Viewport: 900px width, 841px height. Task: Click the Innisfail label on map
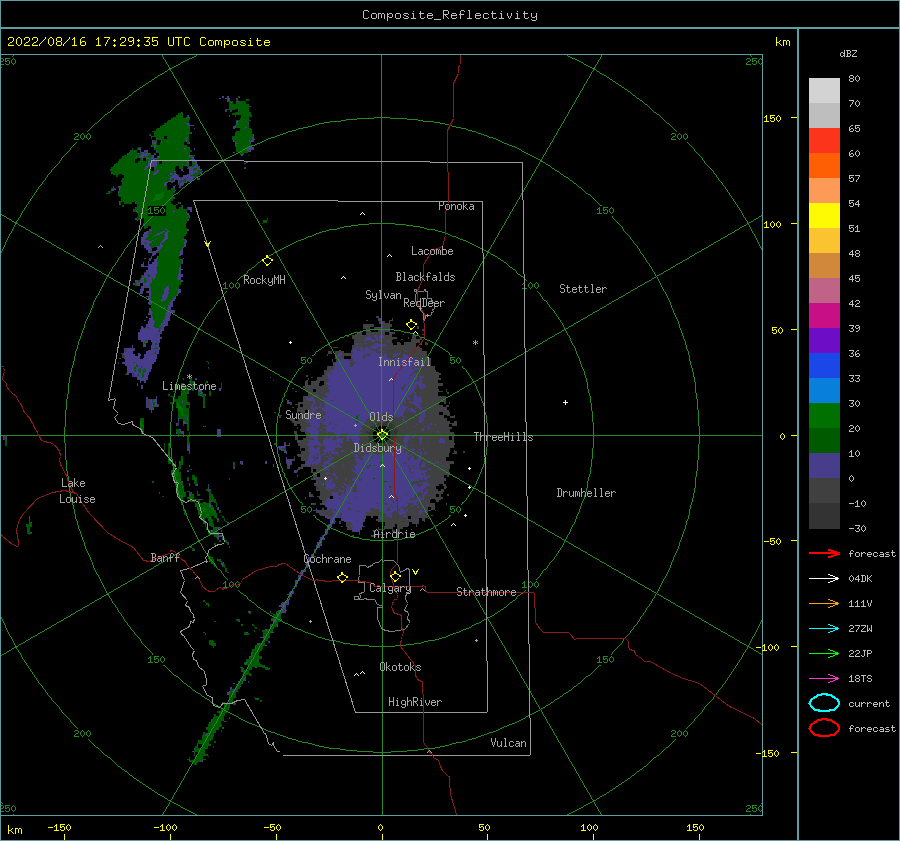coord(404,362)
